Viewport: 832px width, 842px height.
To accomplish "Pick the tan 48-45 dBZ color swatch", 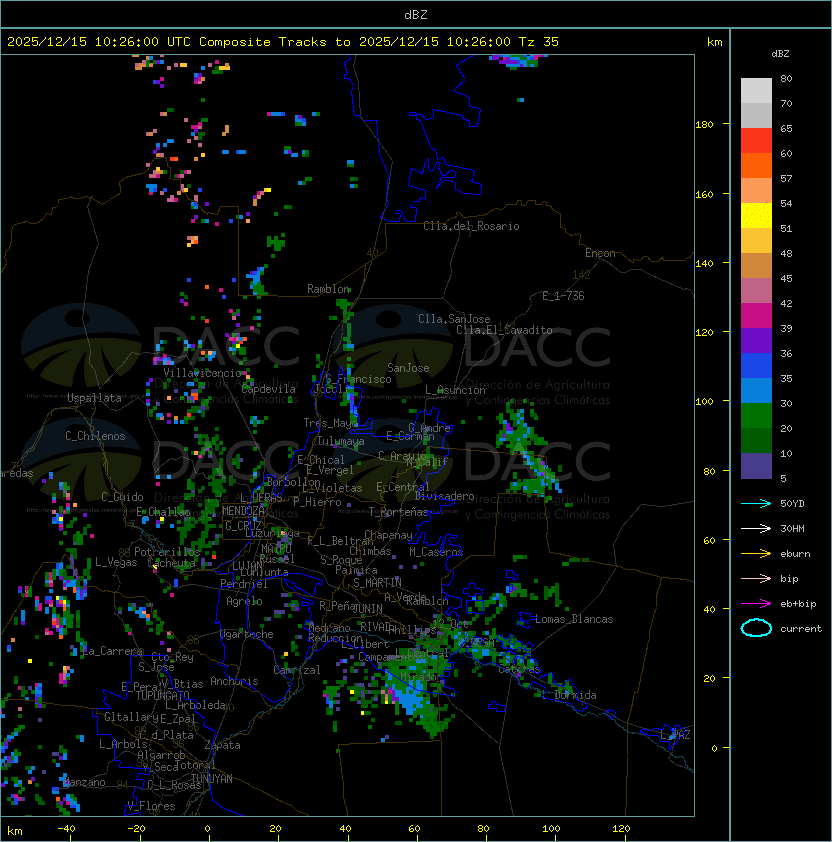I will (x=756, y=266).
